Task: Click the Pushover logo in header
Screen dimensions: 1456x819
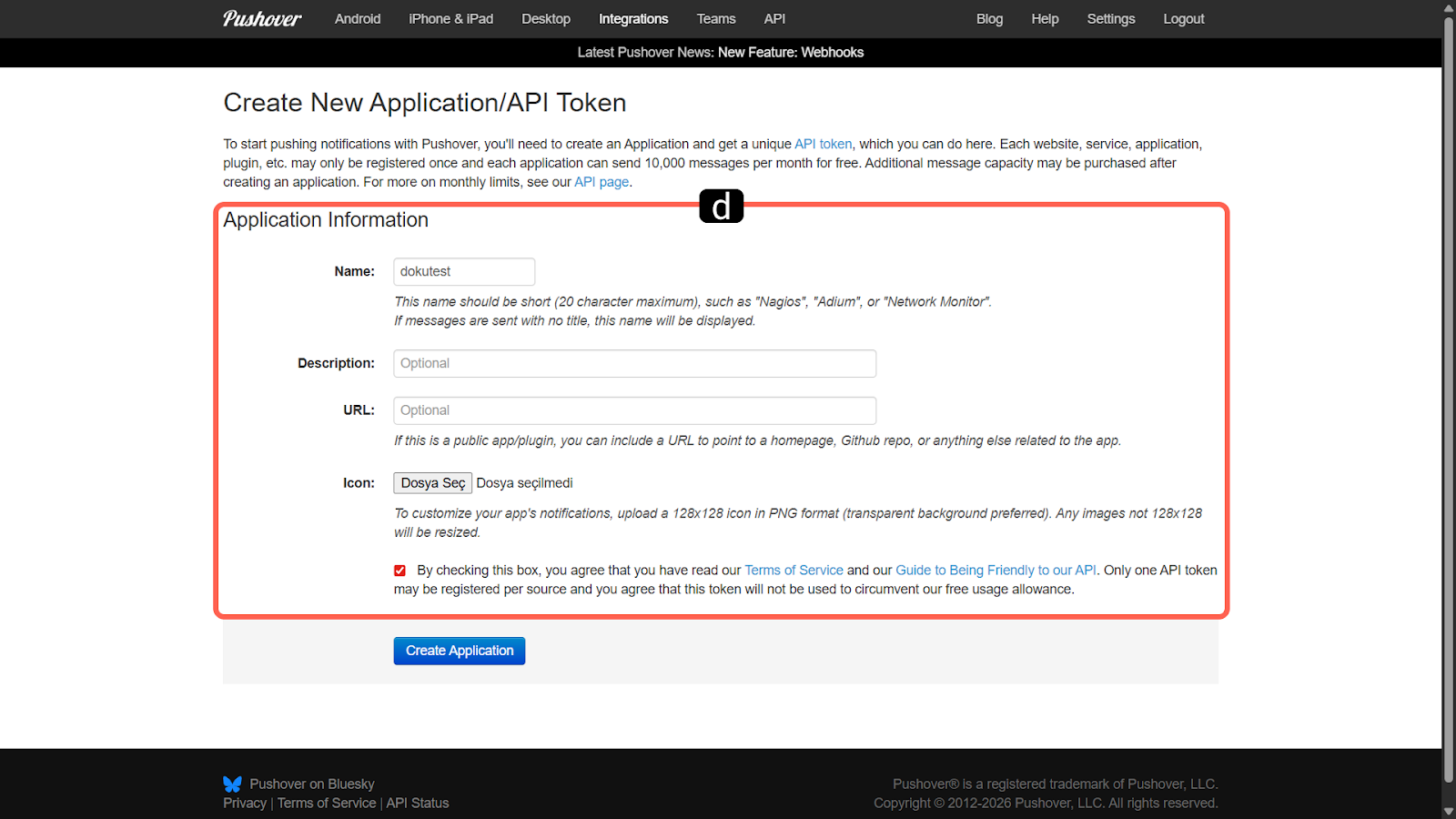Action: (262, 19)
